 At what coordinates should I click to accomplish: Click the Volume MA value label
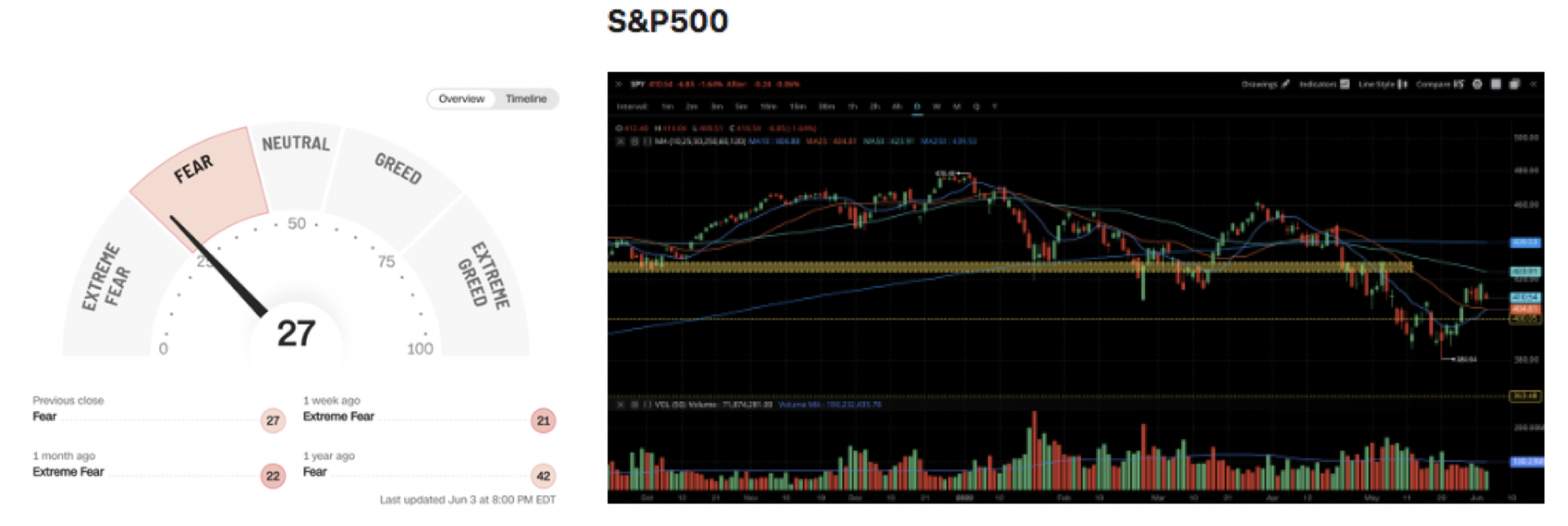pos(829,404)
